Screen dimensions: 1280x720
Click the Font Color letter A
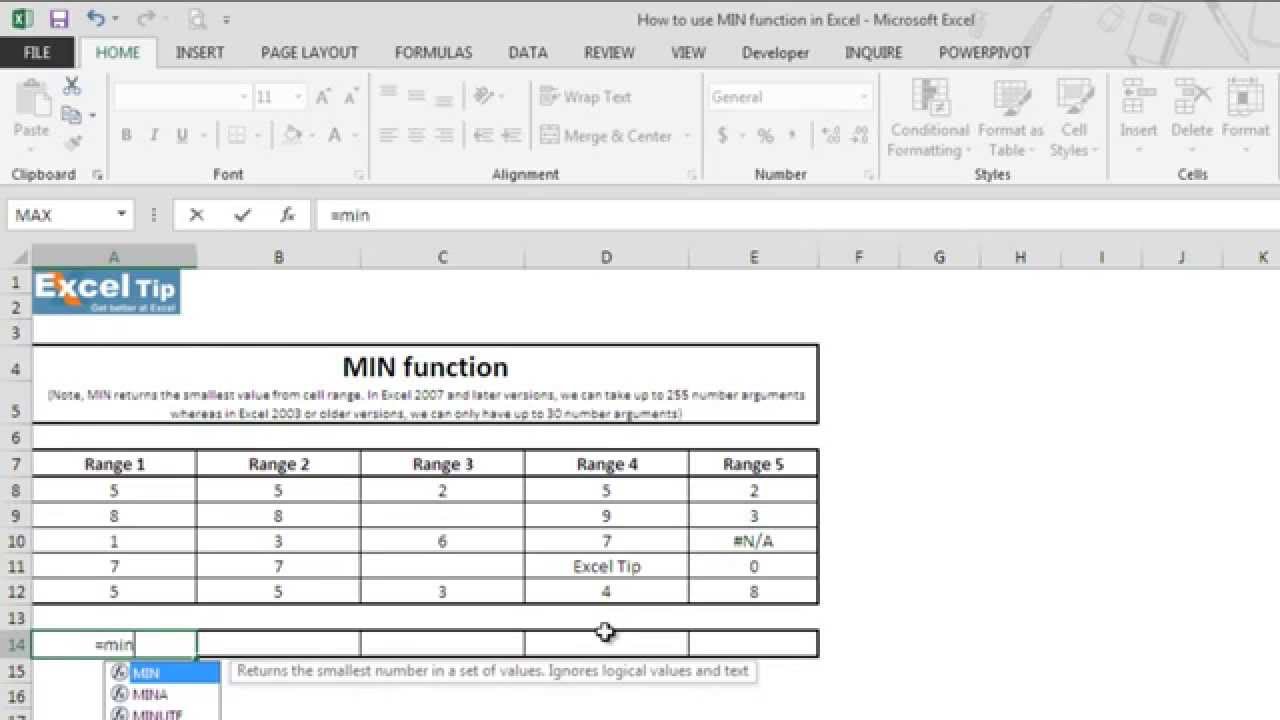tap(334, 136)
